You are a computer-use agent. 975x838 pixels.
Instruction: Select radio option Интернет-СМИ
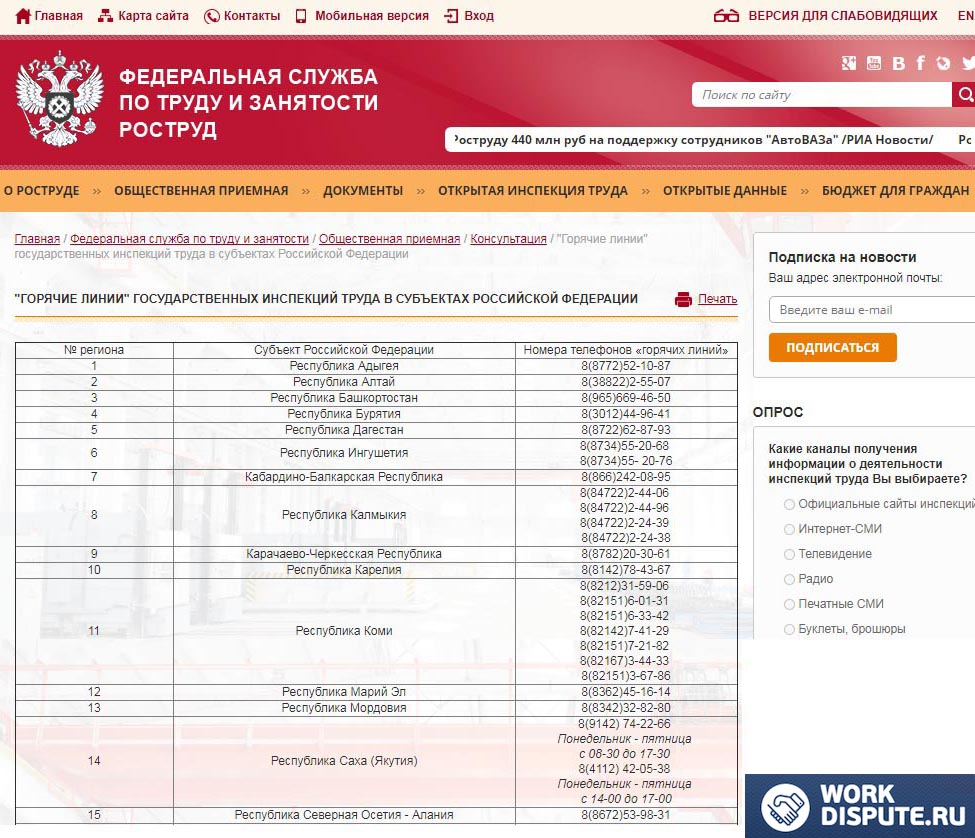789,529
